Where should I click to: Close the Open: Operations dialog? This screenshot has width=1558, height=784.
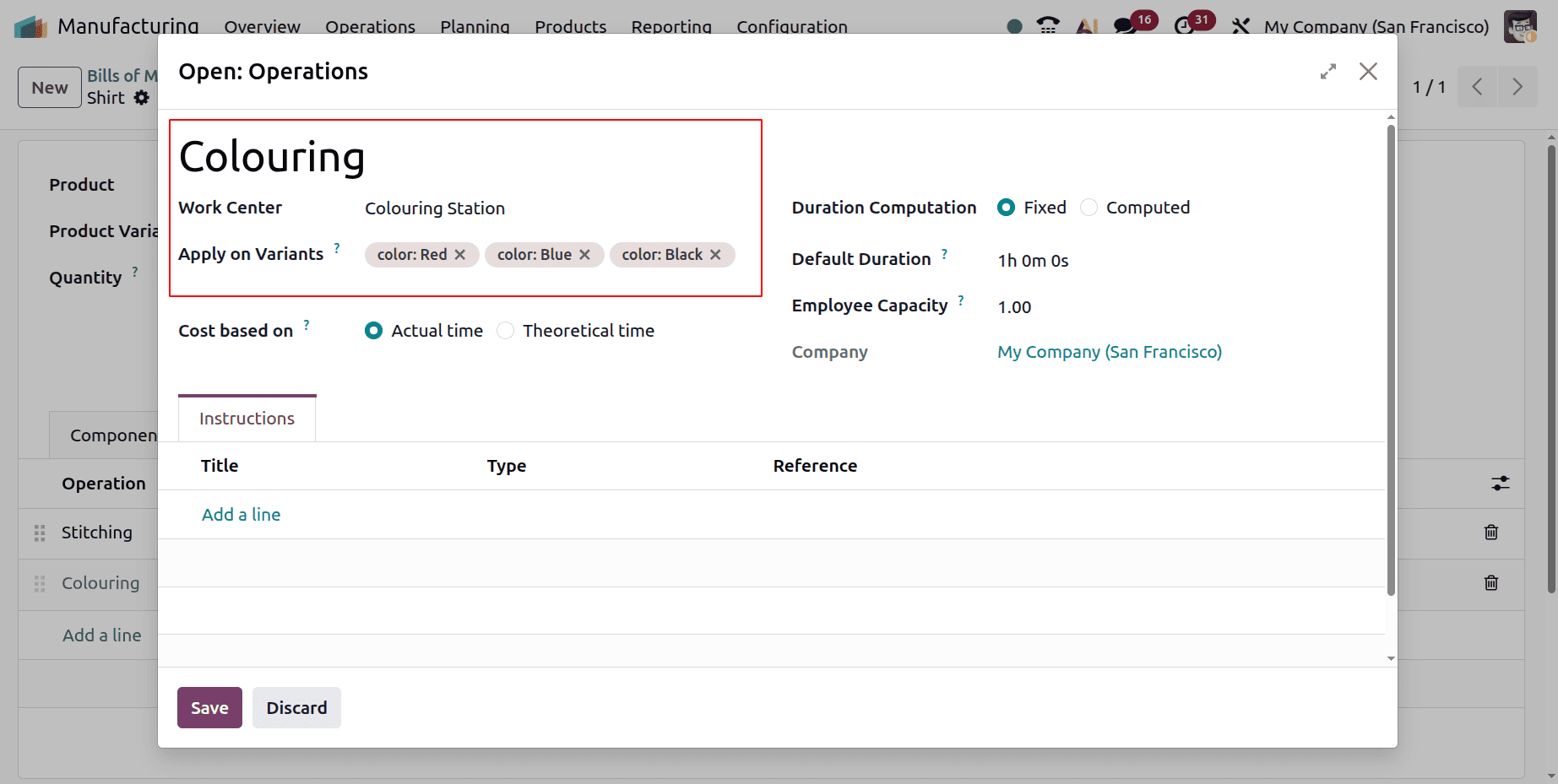[1368, 72]
